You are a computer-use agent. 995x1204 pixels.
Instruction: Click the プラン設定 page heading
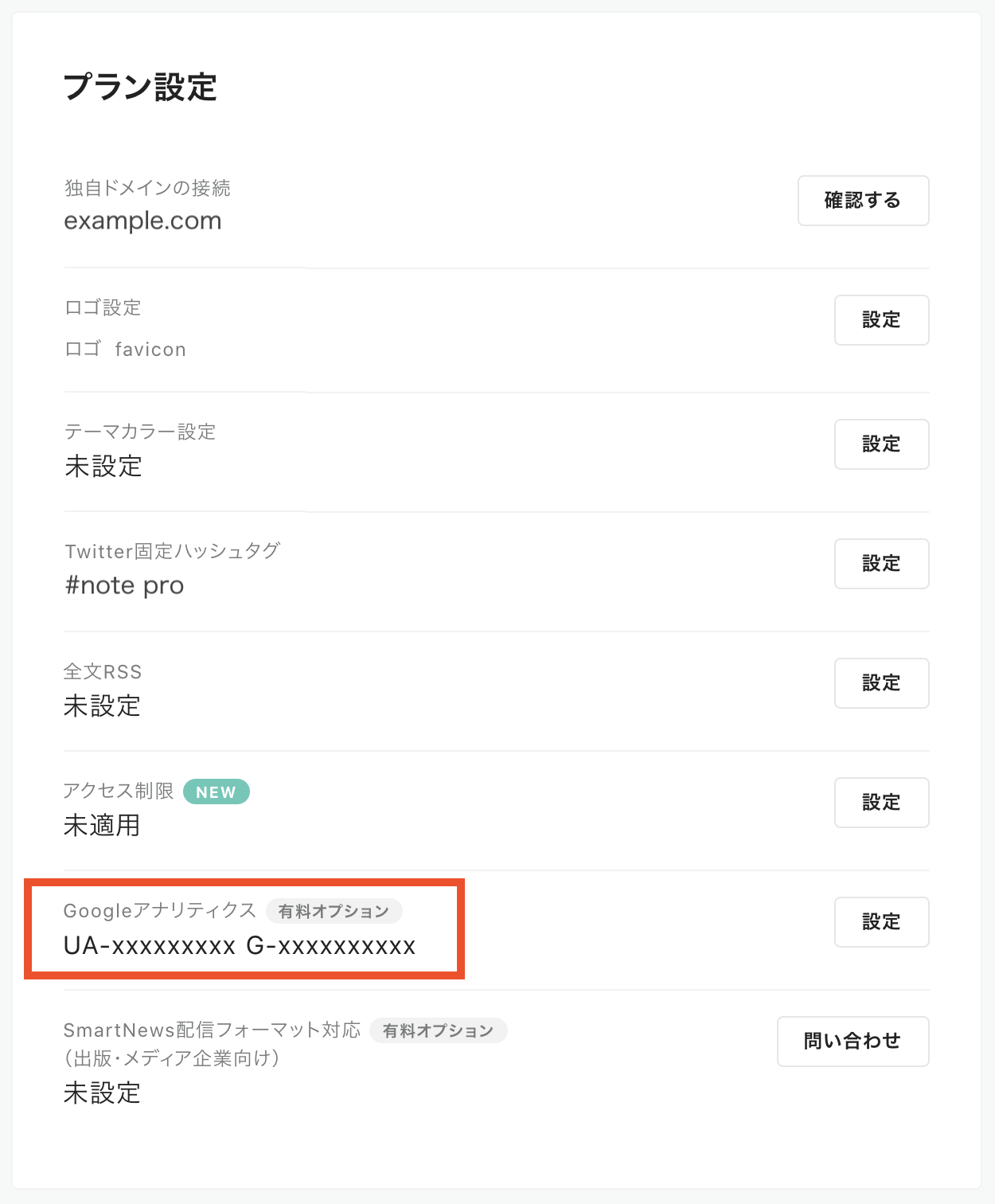pyautogui.click(x=140, y=87)
